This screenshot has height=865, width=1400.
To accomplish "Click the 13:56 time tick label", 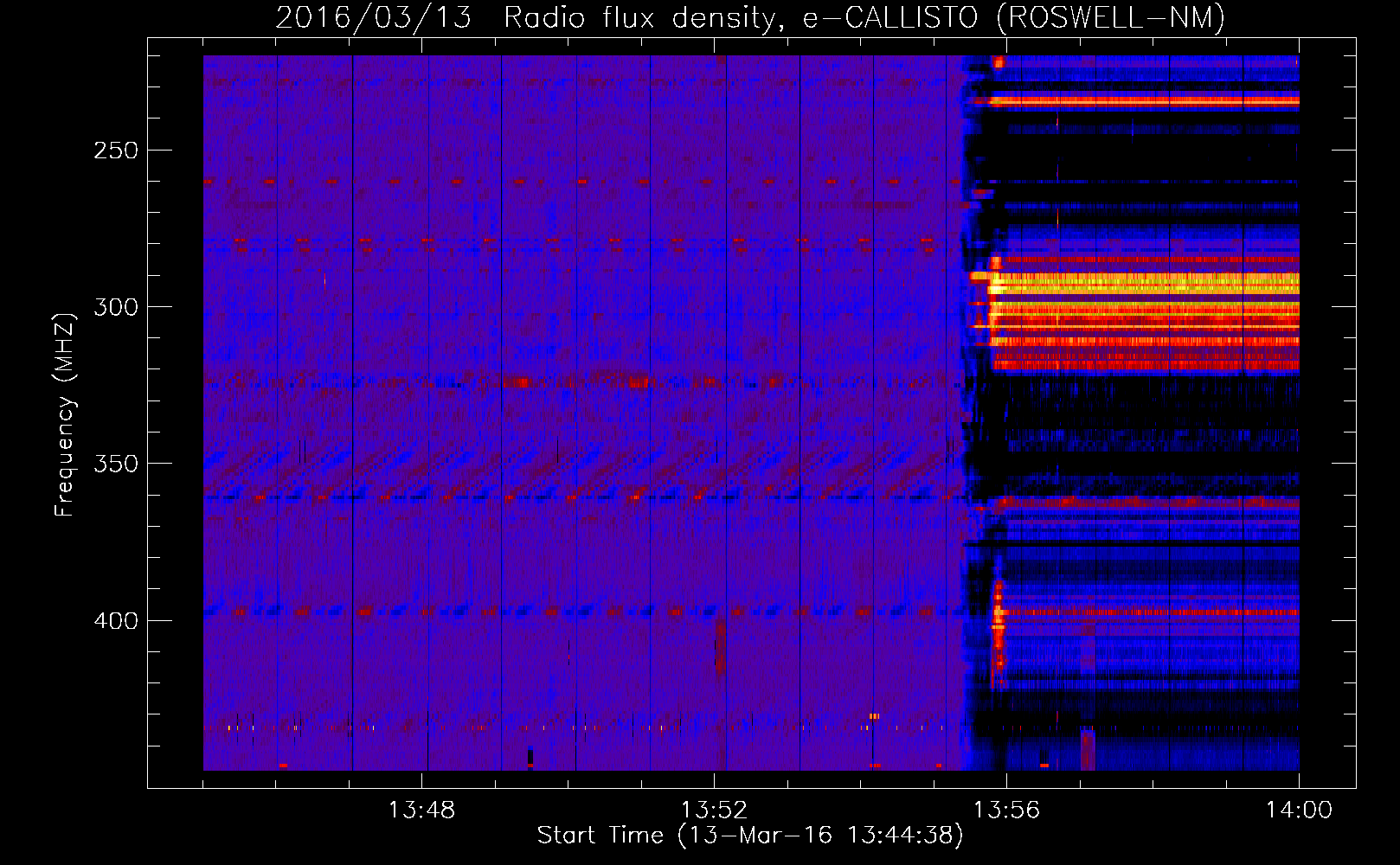I will (x=1006, y=811).
